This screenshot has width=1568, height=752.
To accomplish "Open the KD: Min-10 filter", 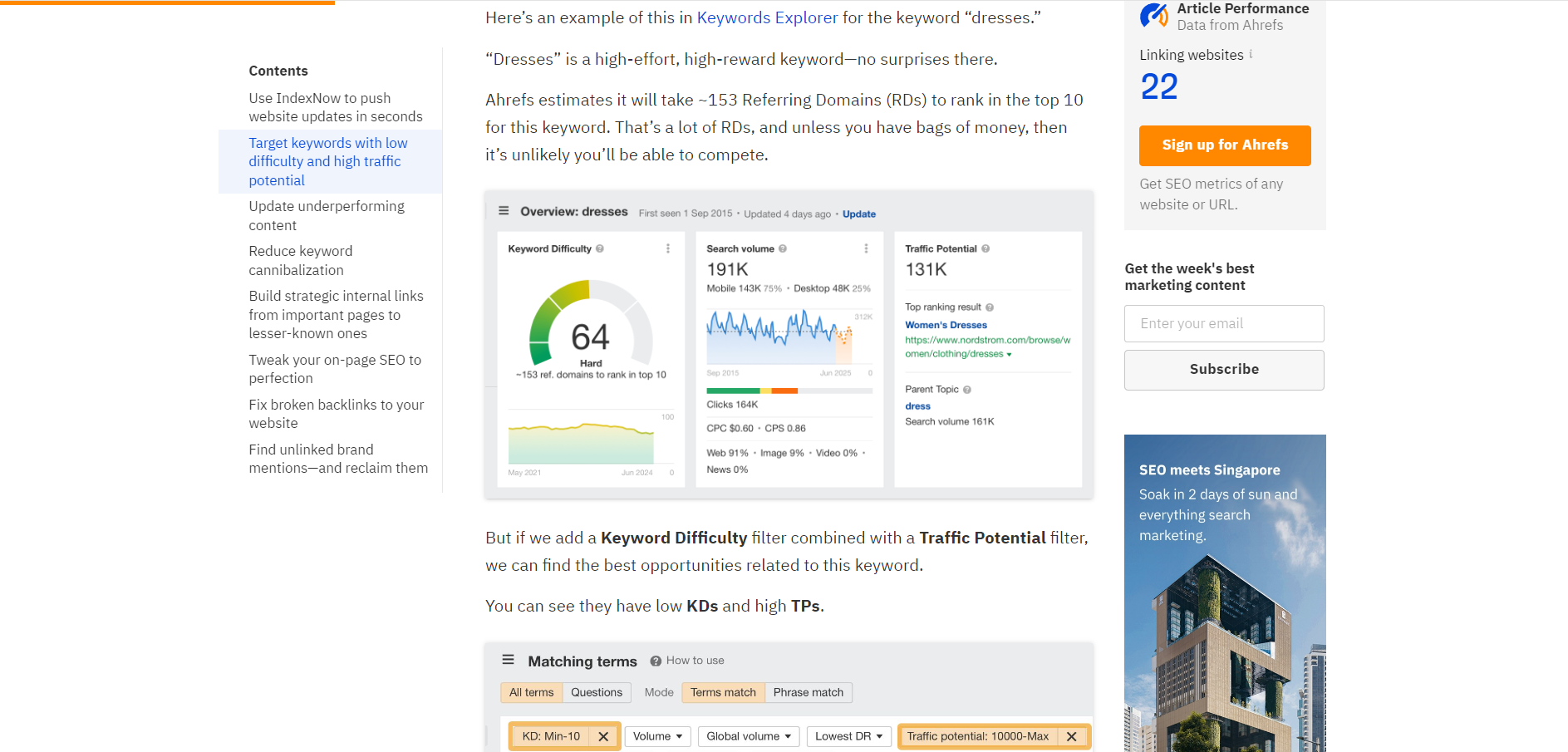I will click(x=551, y=736).
